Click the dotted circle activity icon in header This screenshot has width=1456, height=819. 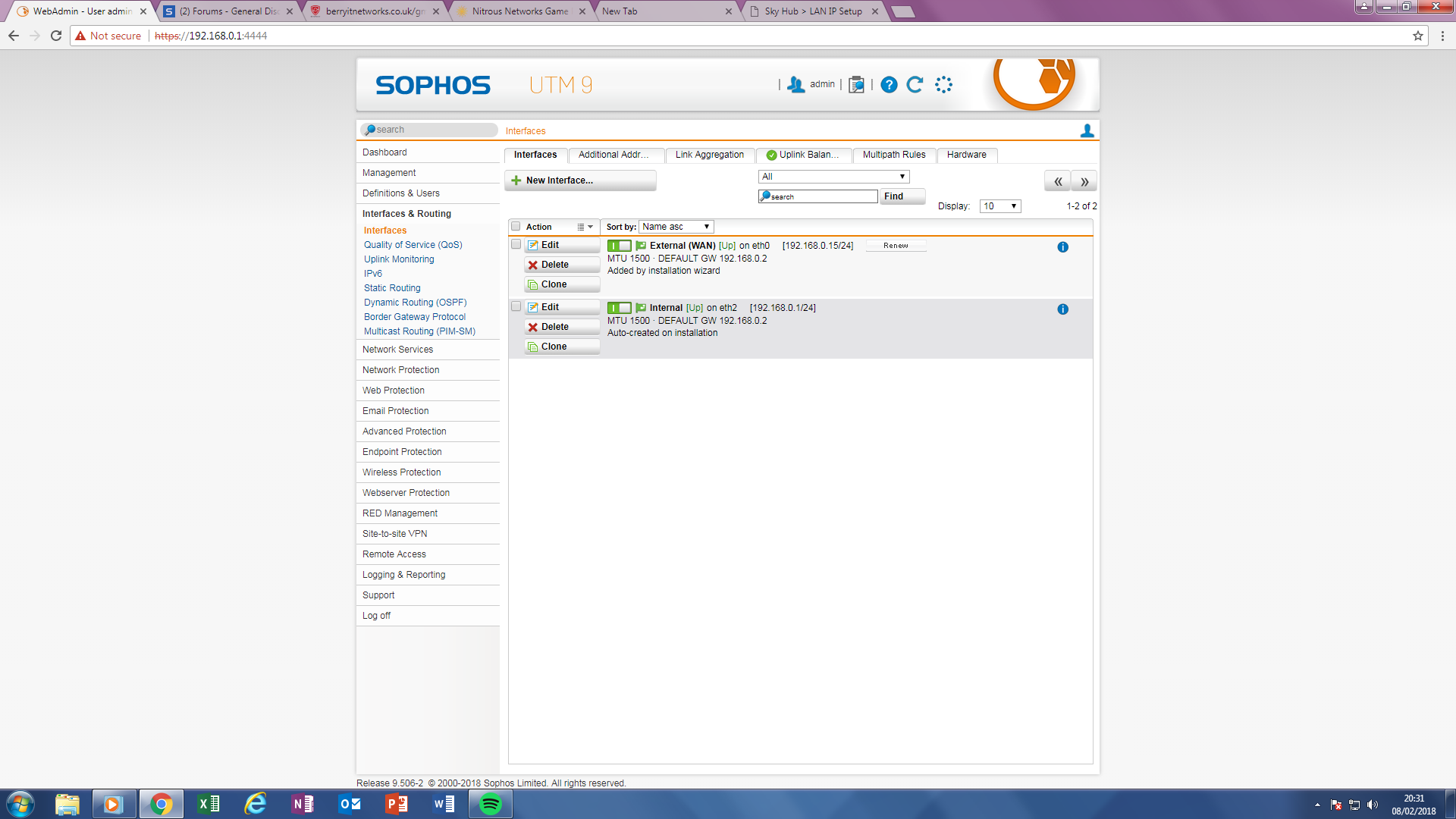pos(943,85)
